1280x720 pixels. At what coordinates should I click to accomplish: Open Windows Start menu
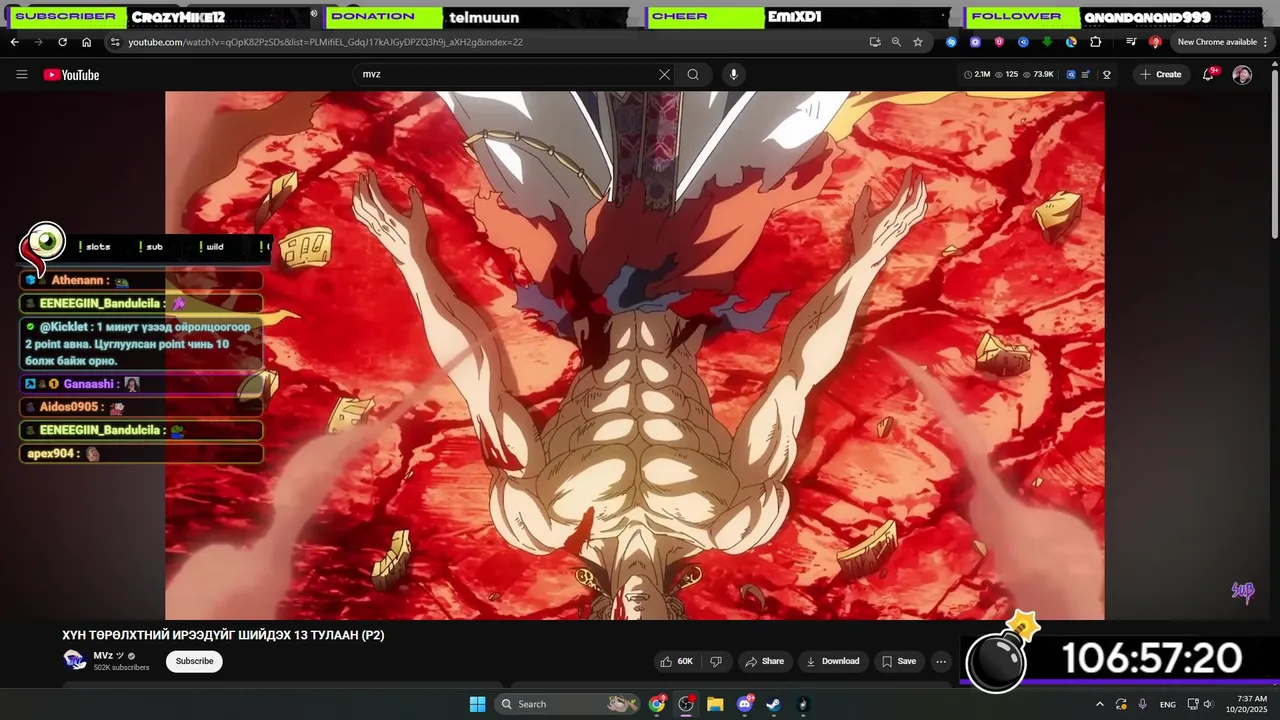pos(477,704)
